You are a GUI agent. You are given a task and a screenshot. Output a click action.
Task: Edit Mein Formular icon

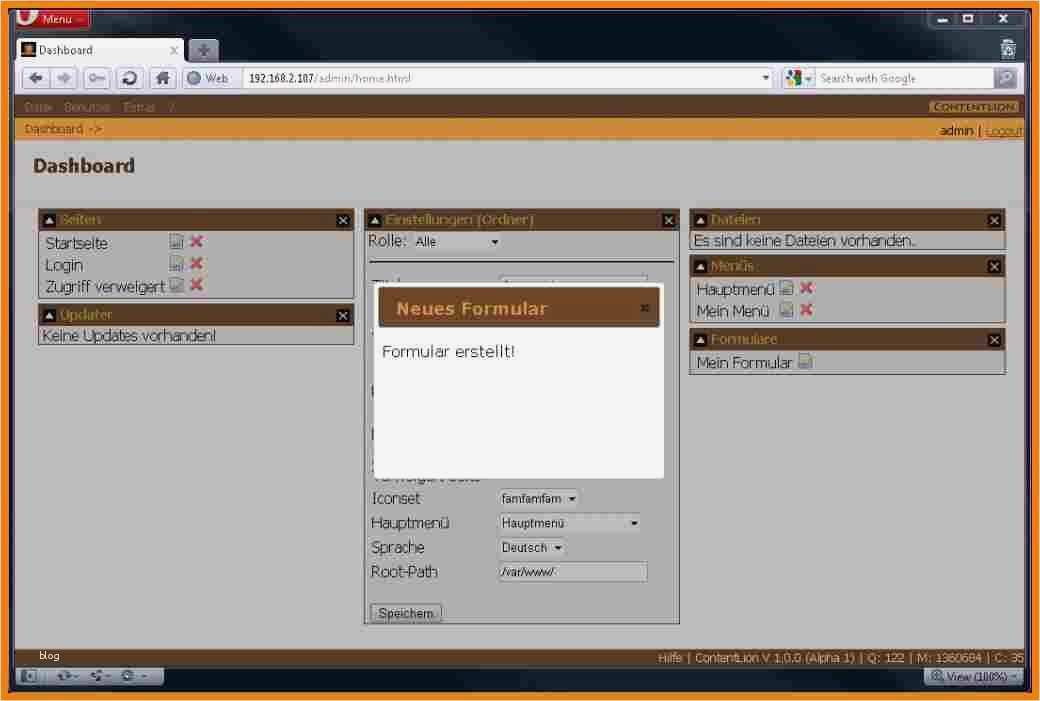click(x=805, y=361)
